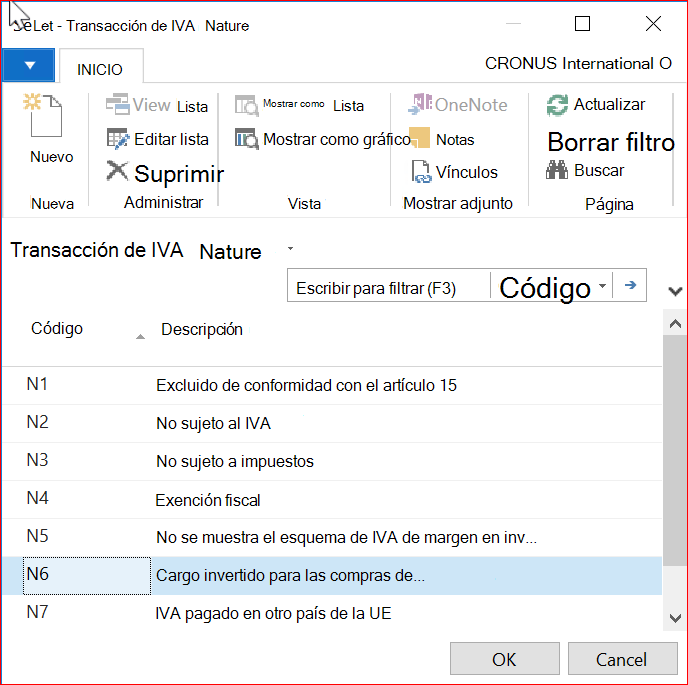Image resolution: width=688 pixels, height=685 pixels.
Task: Click the scrollbar down arrow
Action: coord(675,618)
